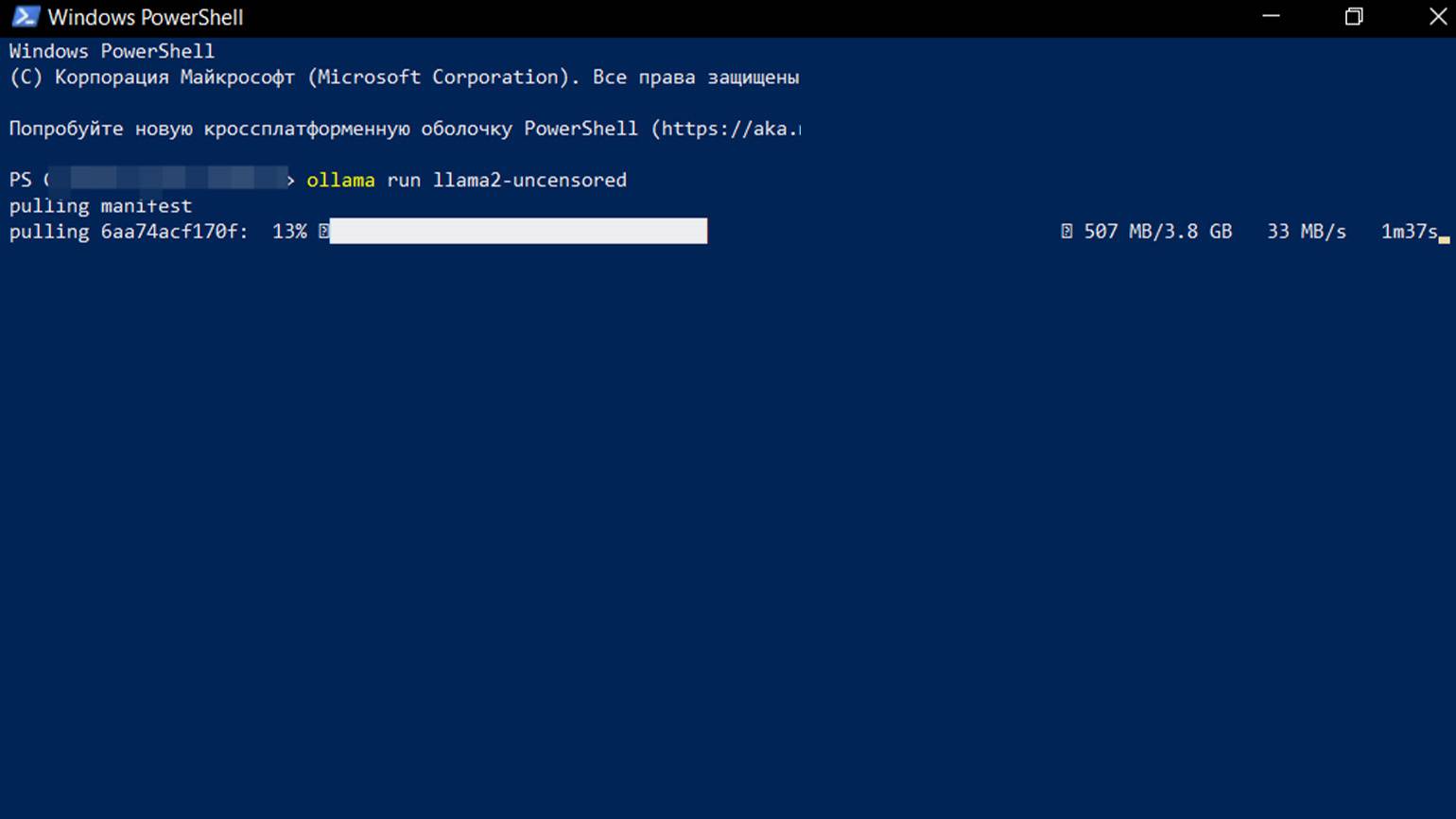Click the 1m37s remaining time
This screenshot has width=1456, height=819.
pyautogui.click(x=1409, y=232)
